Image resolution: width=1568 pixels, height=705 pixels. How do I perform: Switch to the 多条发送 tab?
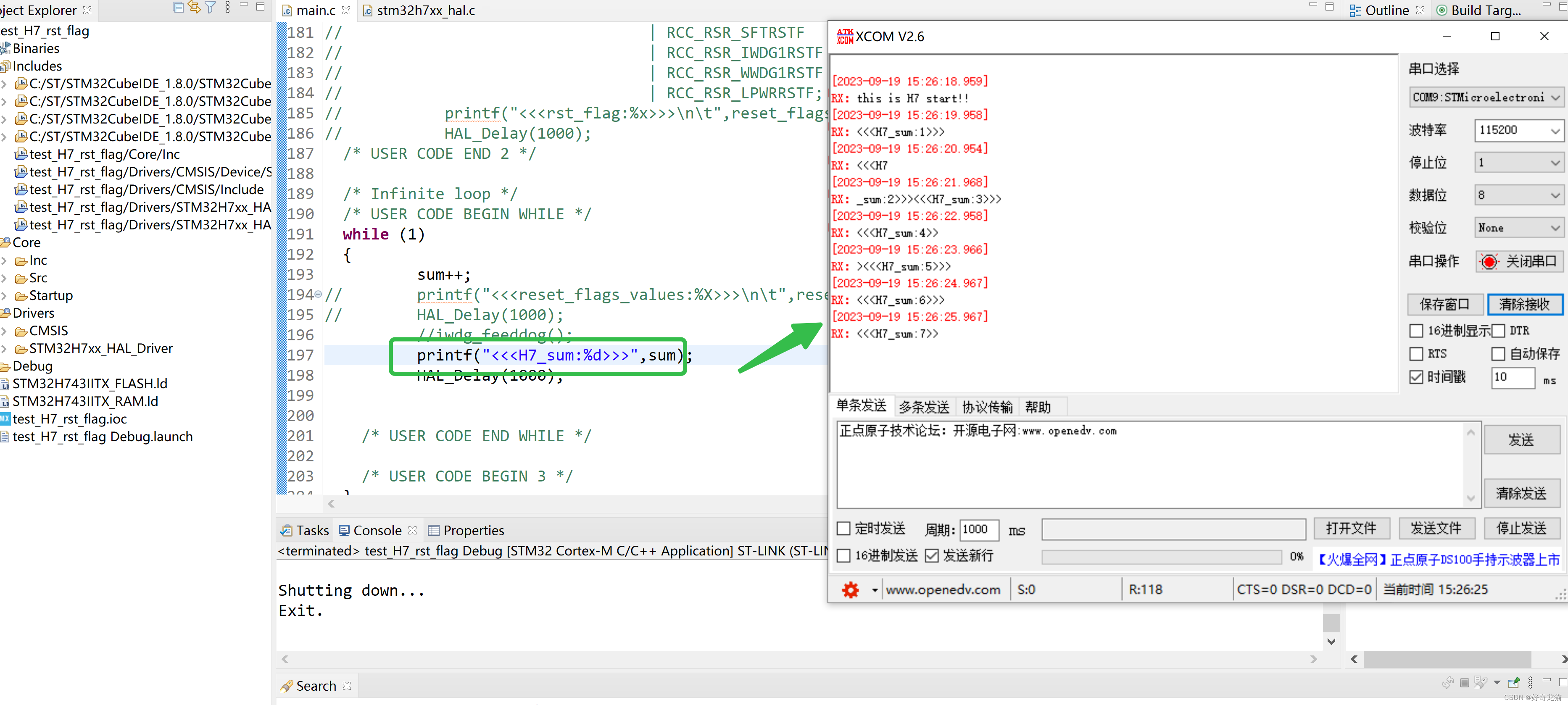(x=923, y=407)
